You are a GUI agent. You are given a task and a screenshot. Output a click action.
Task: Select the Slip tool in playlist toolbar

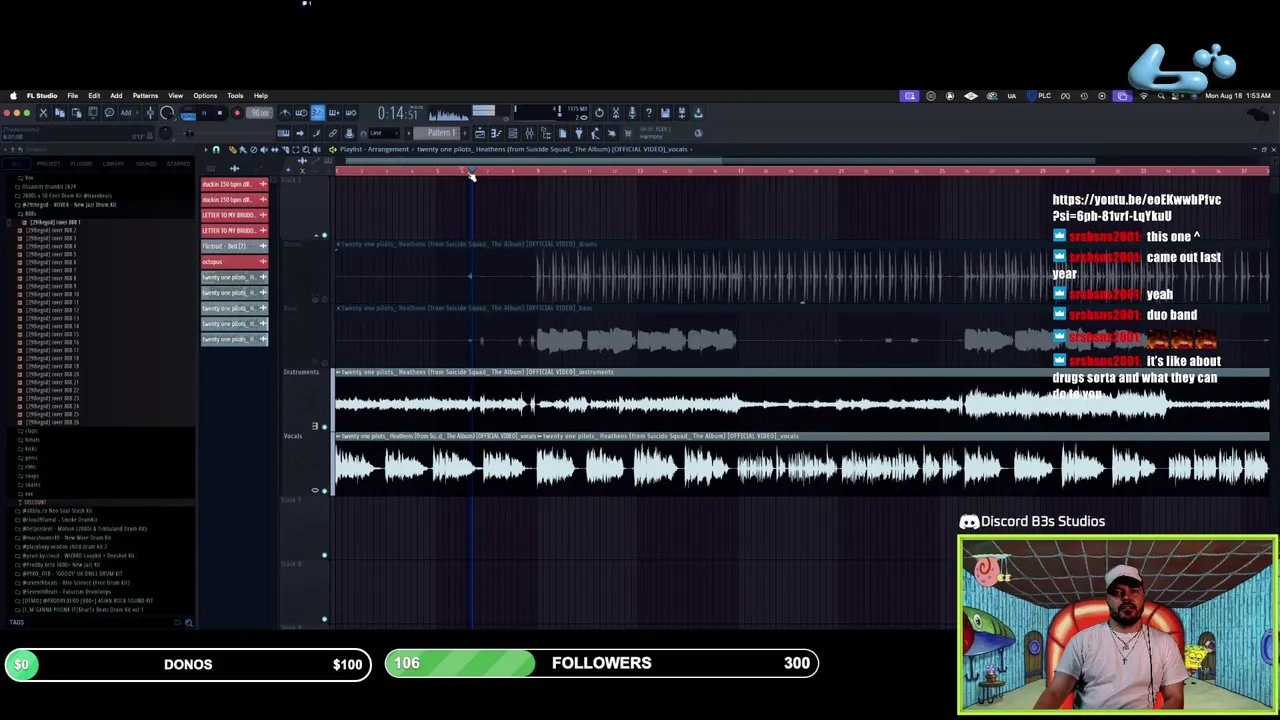(274, 149)
